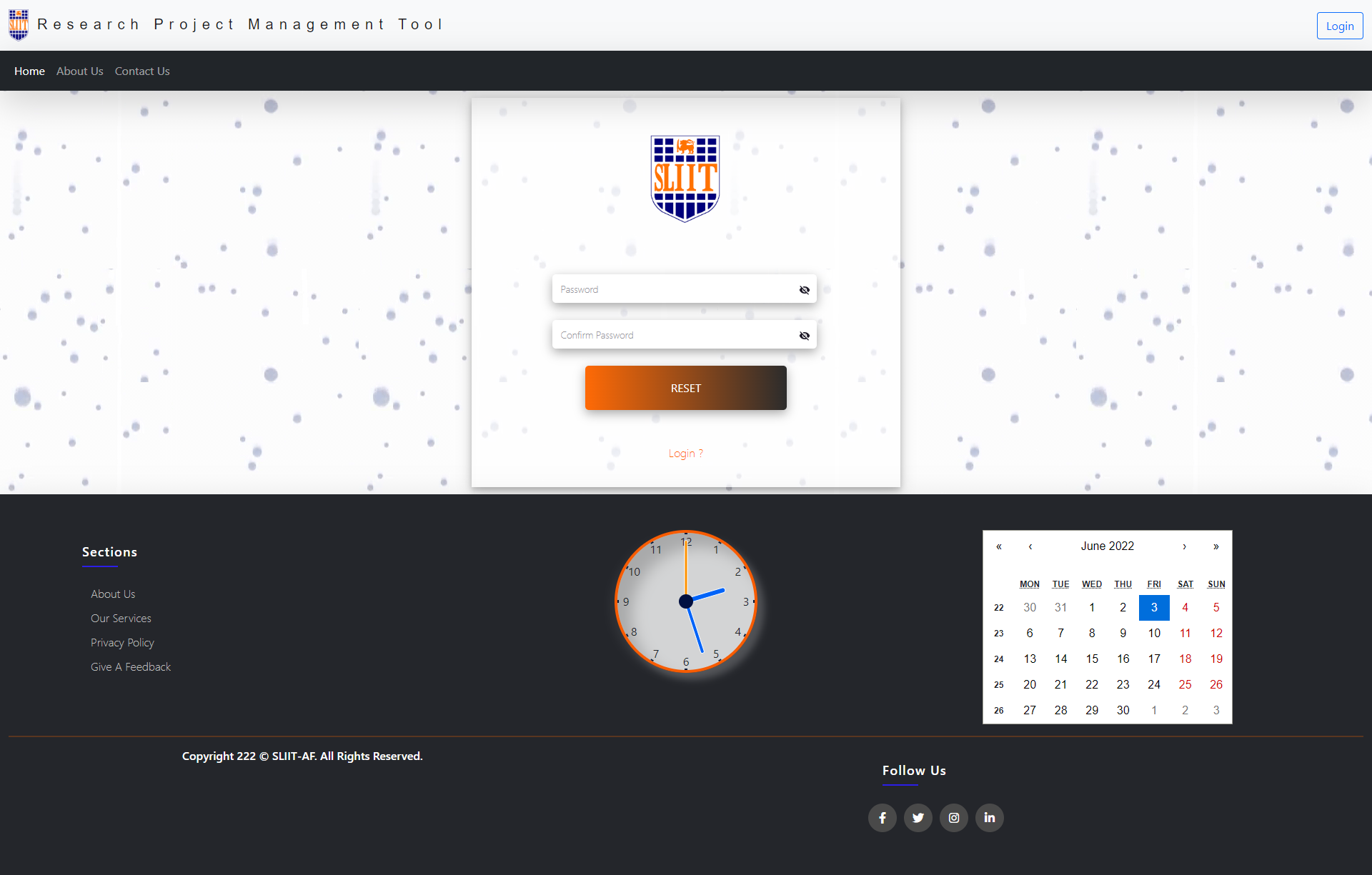Click the calendar fast-forward navigation arrow
Screen dimensions: 1372x875
[x=1216, y=546]
